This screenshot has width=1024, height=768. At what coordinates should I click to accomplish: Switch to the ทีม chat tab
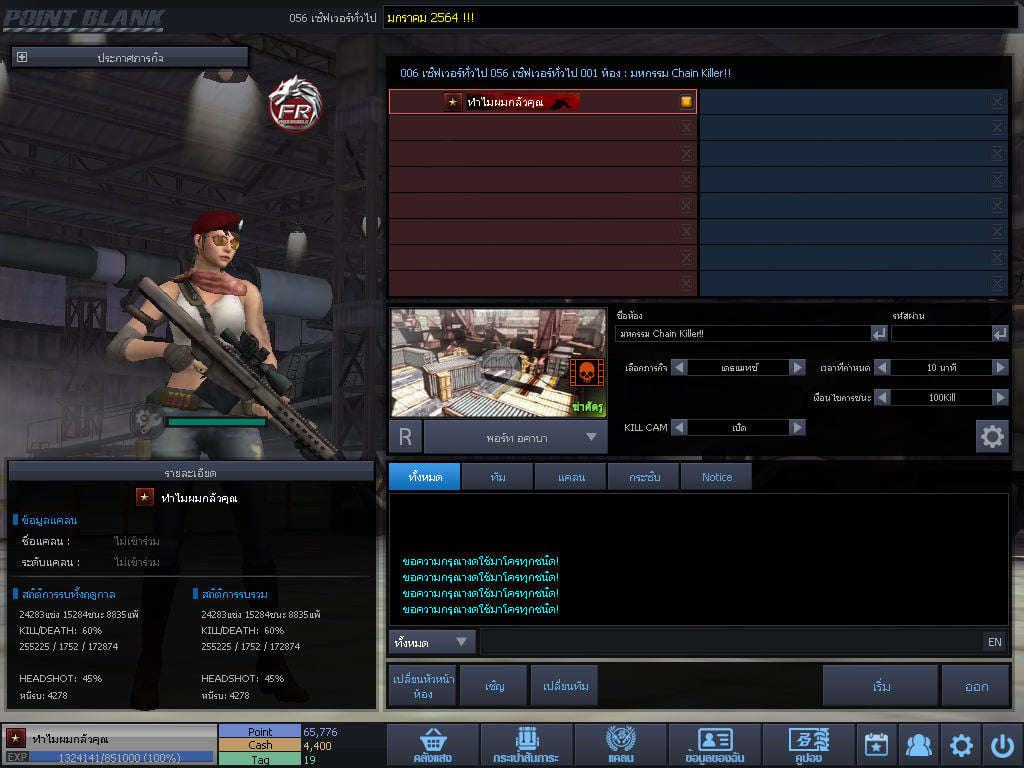click(498, 477)
